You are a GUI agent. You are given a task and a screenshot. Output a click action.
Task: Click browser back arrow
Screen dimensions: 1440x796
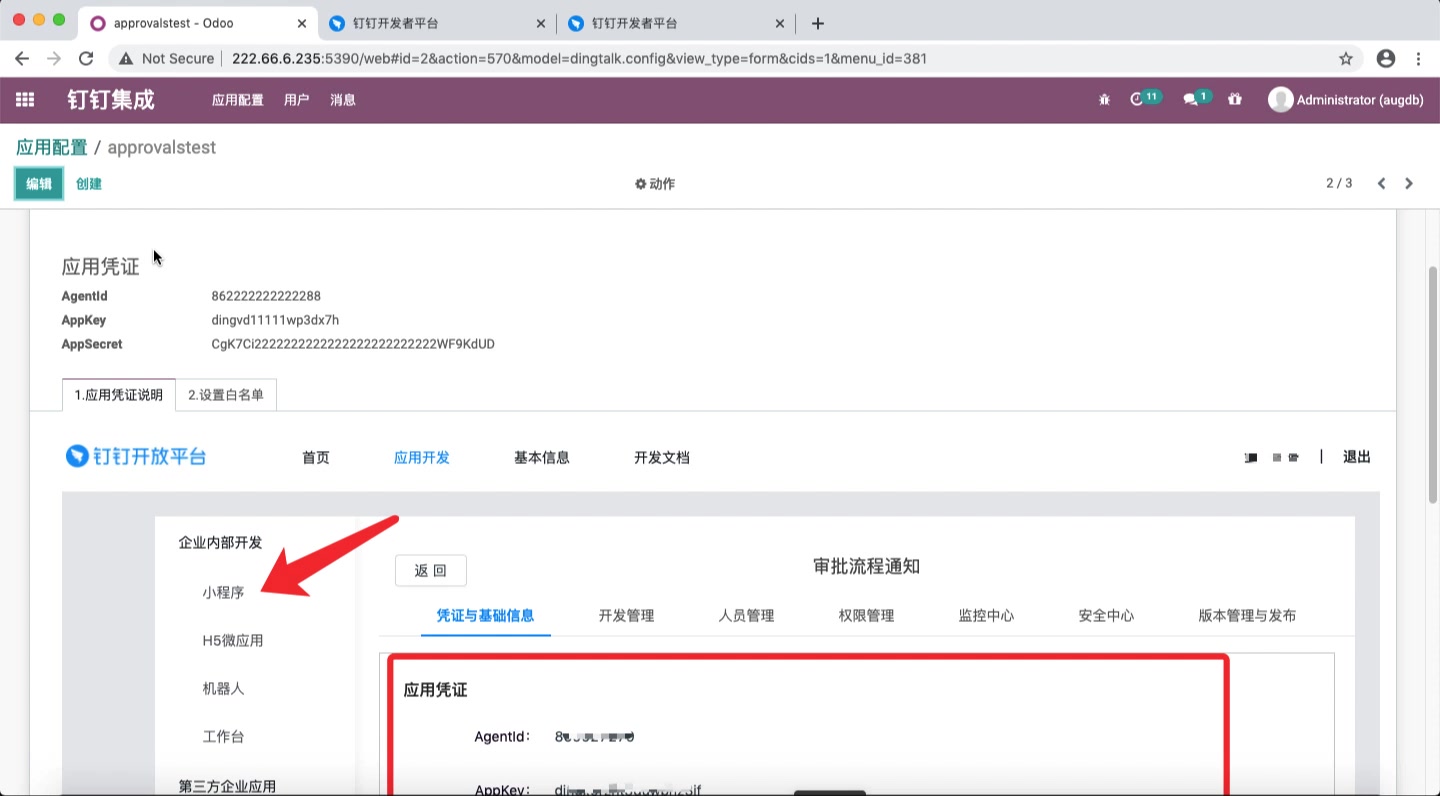22,59
